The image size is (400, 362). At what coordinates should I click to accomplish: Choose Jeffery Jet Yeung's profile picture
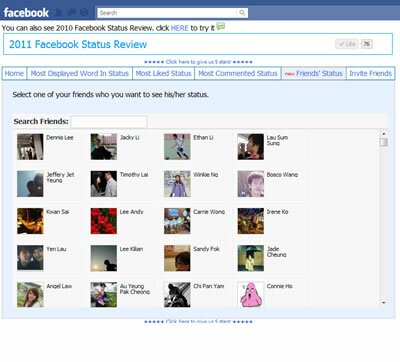click(x=30, y=184)
